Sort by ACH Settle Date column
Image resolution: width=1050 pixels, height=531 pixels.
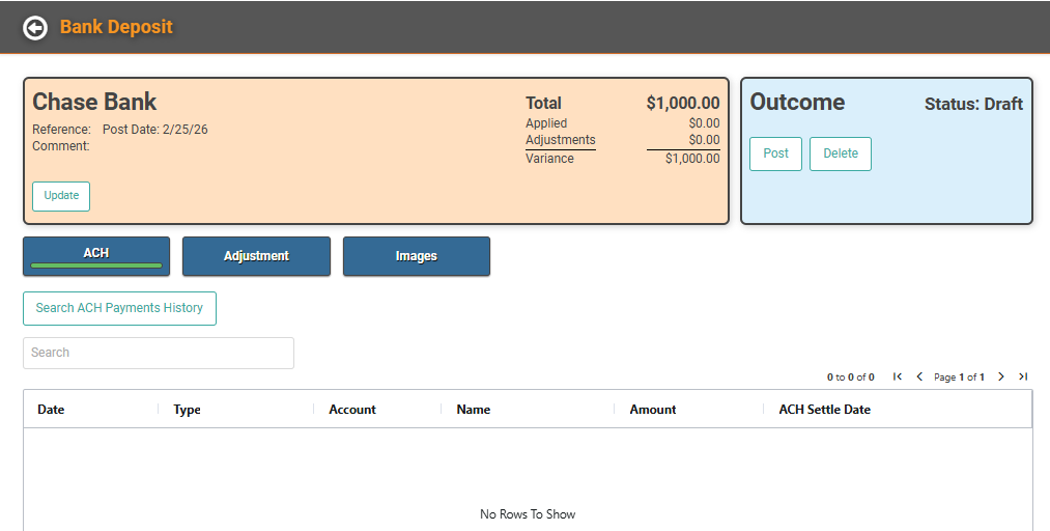pos(824,409)
